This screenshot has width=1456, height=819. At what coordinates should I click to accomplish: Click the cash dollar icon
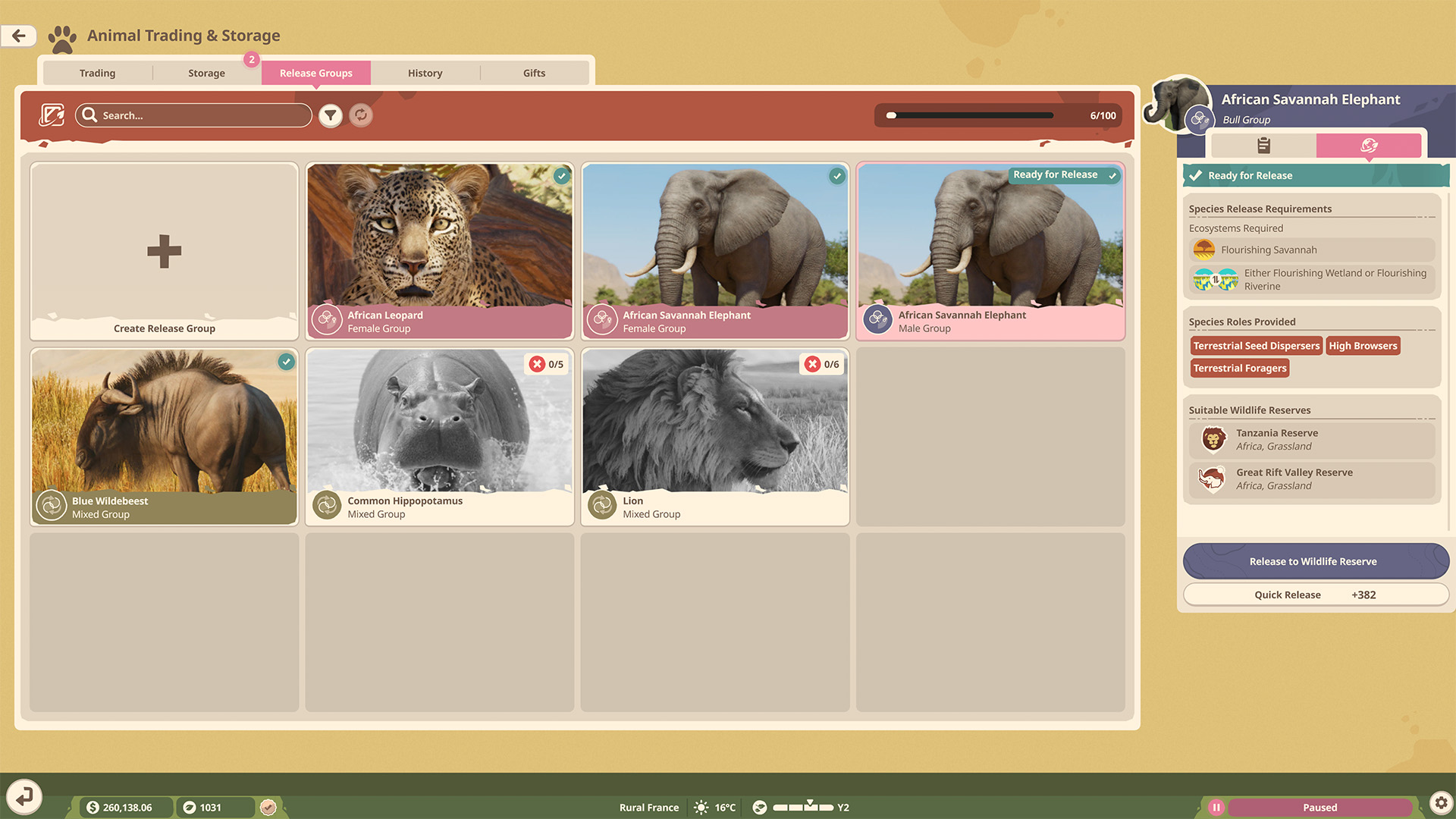(93, 808)
